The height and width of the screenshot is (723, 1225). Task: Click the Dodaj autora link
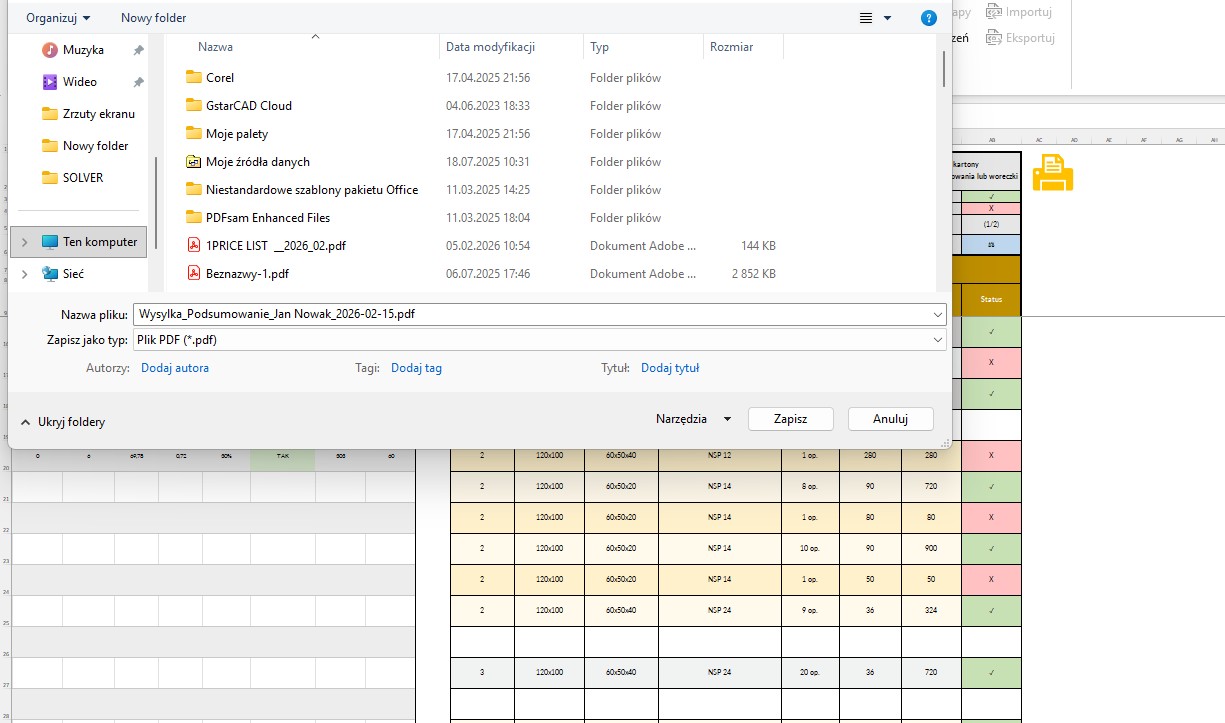175,368
